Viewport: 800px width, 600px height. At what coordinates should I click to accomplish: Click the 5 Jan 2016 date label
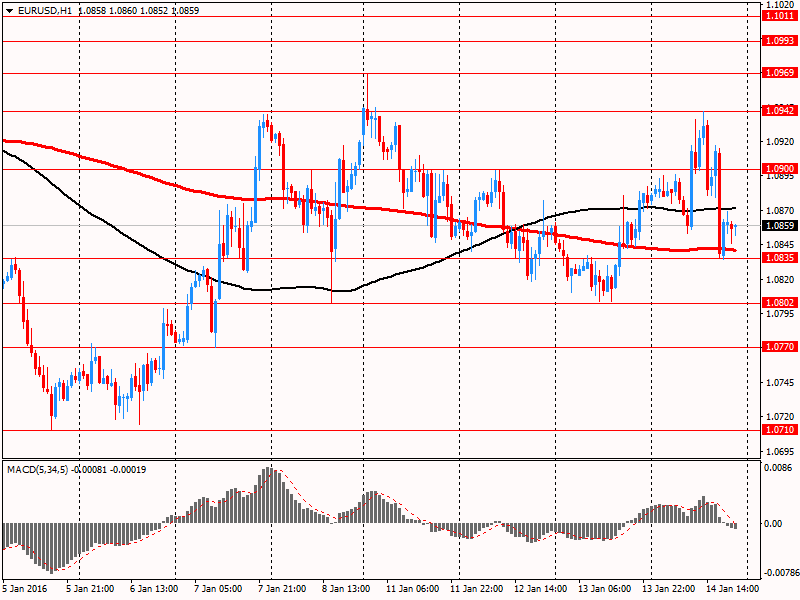tap(26, 588)
